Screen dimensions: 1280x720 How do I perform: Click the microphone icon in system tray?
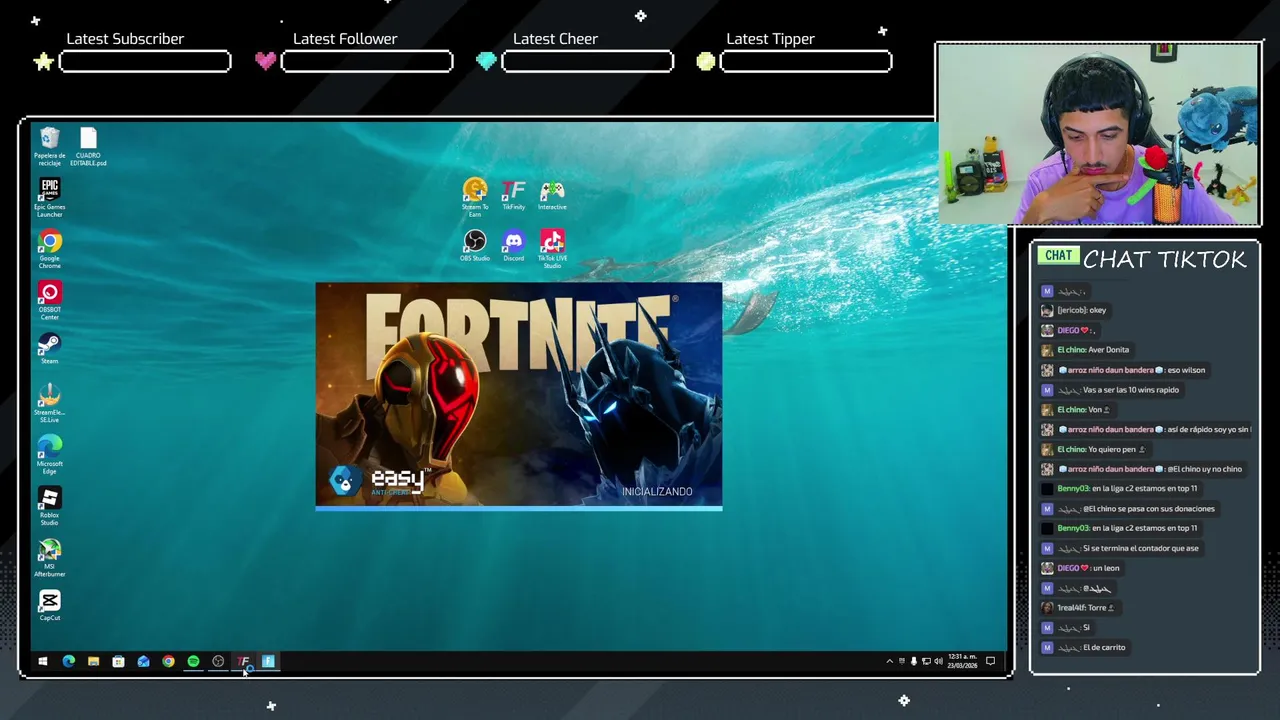[913, 661]
